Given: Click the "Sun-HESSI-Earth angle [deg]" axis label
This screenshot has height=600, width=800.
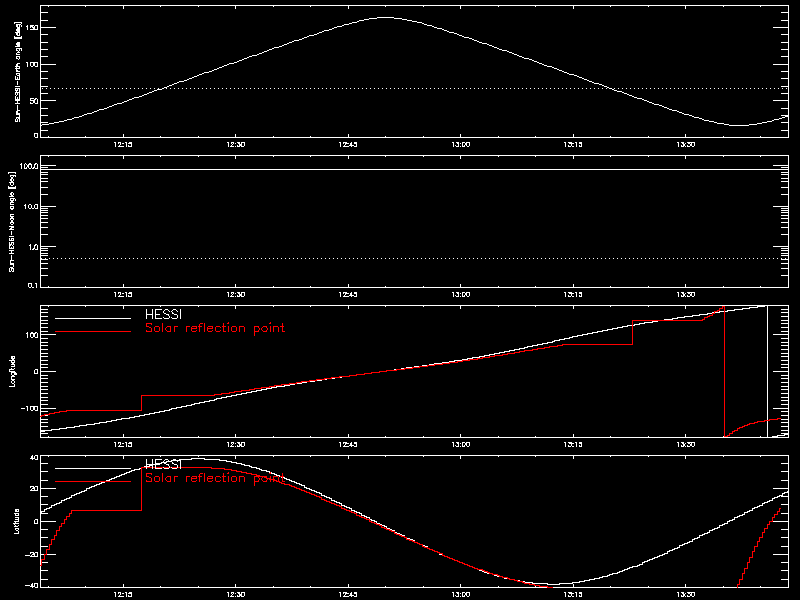Looking at the screenshot, I should (x=18, y=71).
